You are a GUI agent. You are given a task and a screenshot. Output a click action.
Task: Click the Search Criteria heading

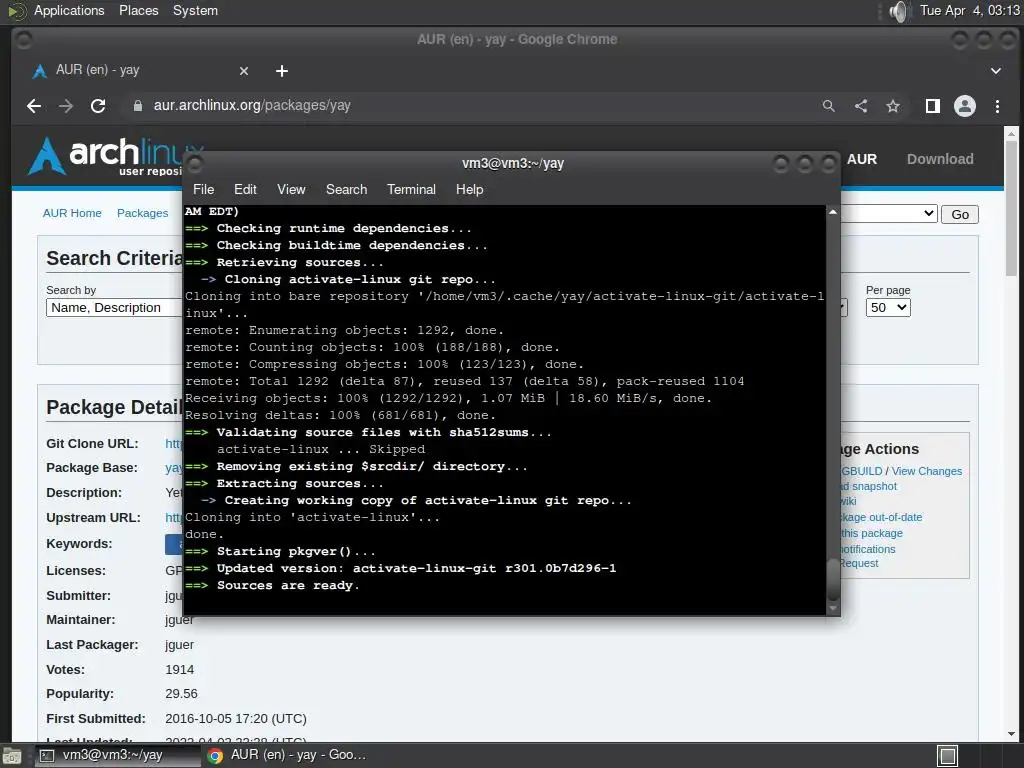115,258
